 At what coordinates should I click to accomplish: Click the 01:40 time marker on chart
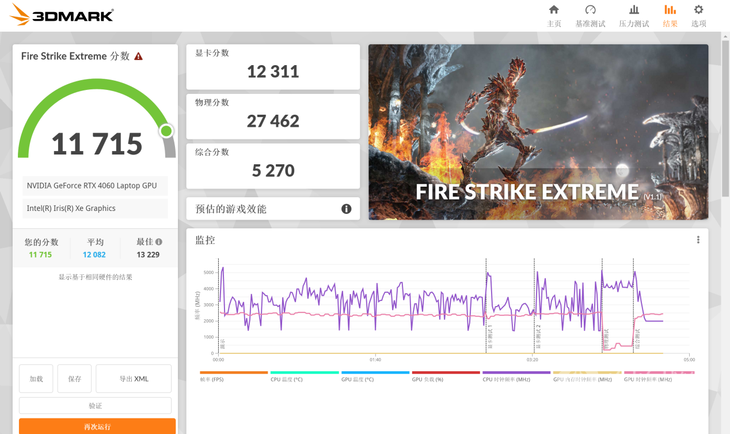click(375, 359)
